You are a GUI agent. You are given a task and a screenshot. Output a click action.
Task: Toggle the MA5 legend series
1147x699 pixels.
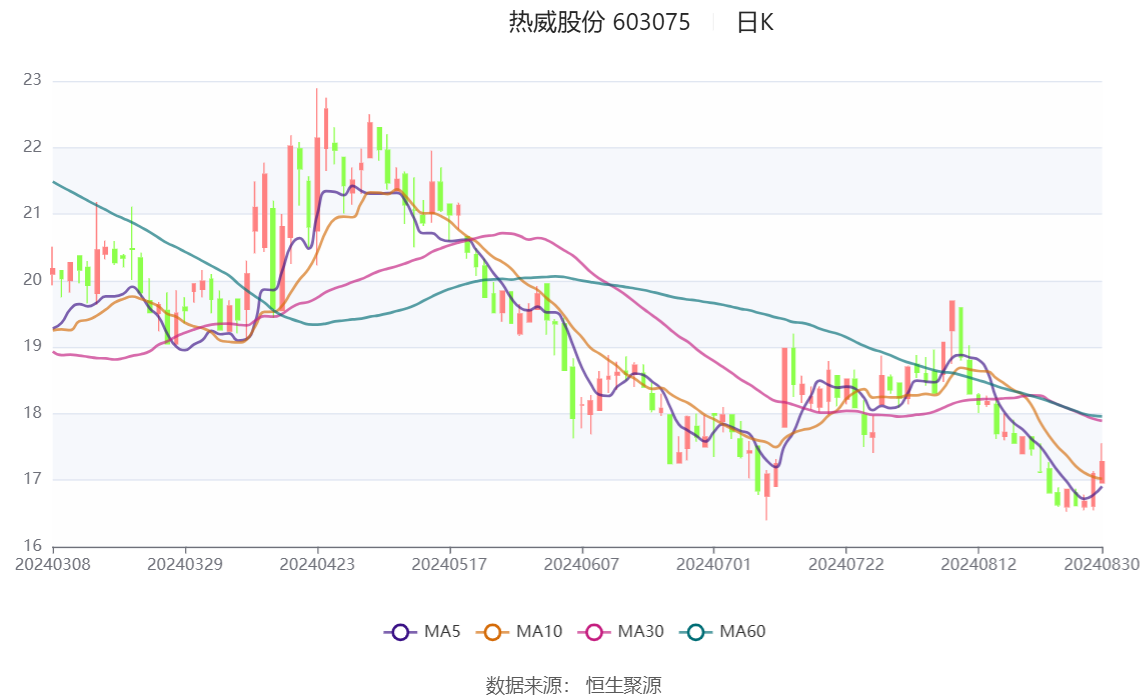pyautogui.click(x=422, y=632)
